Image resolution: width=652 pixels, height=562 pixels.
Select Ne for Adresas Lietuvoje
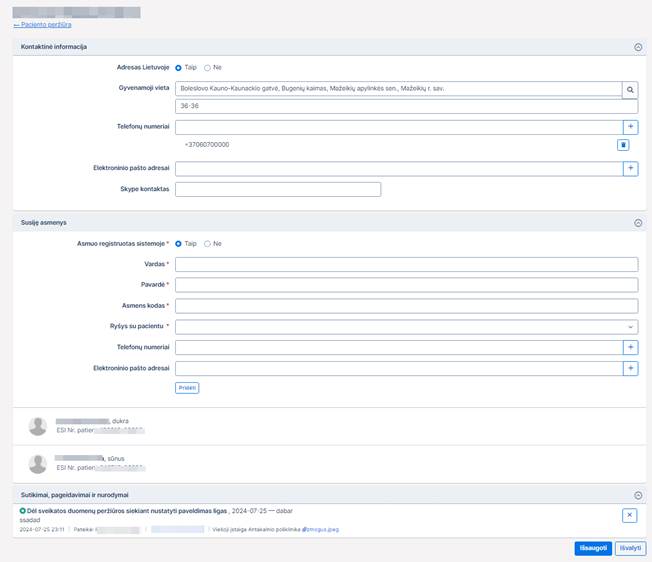point(207,67)
